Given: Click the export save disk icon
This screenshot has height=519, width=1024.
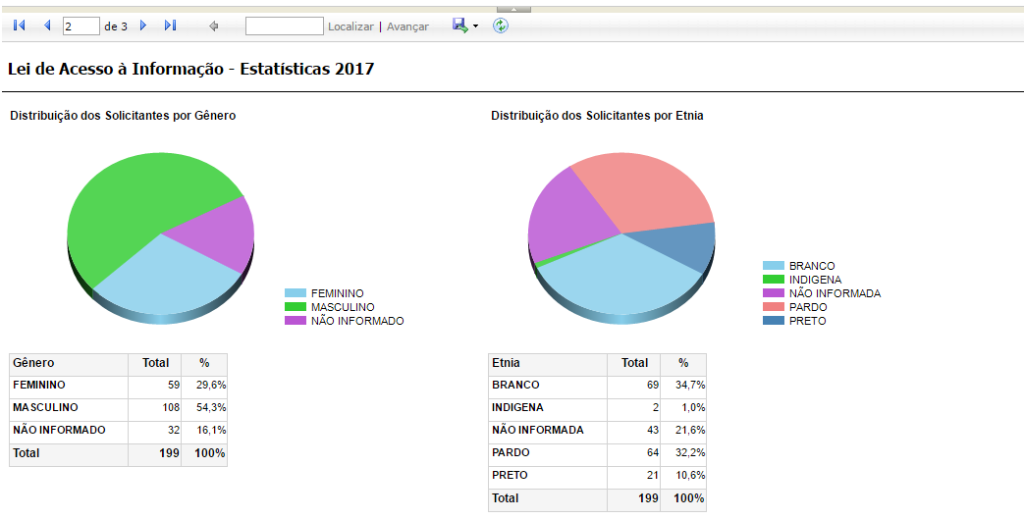Looking at the screenshot, I should pos(460,25).
